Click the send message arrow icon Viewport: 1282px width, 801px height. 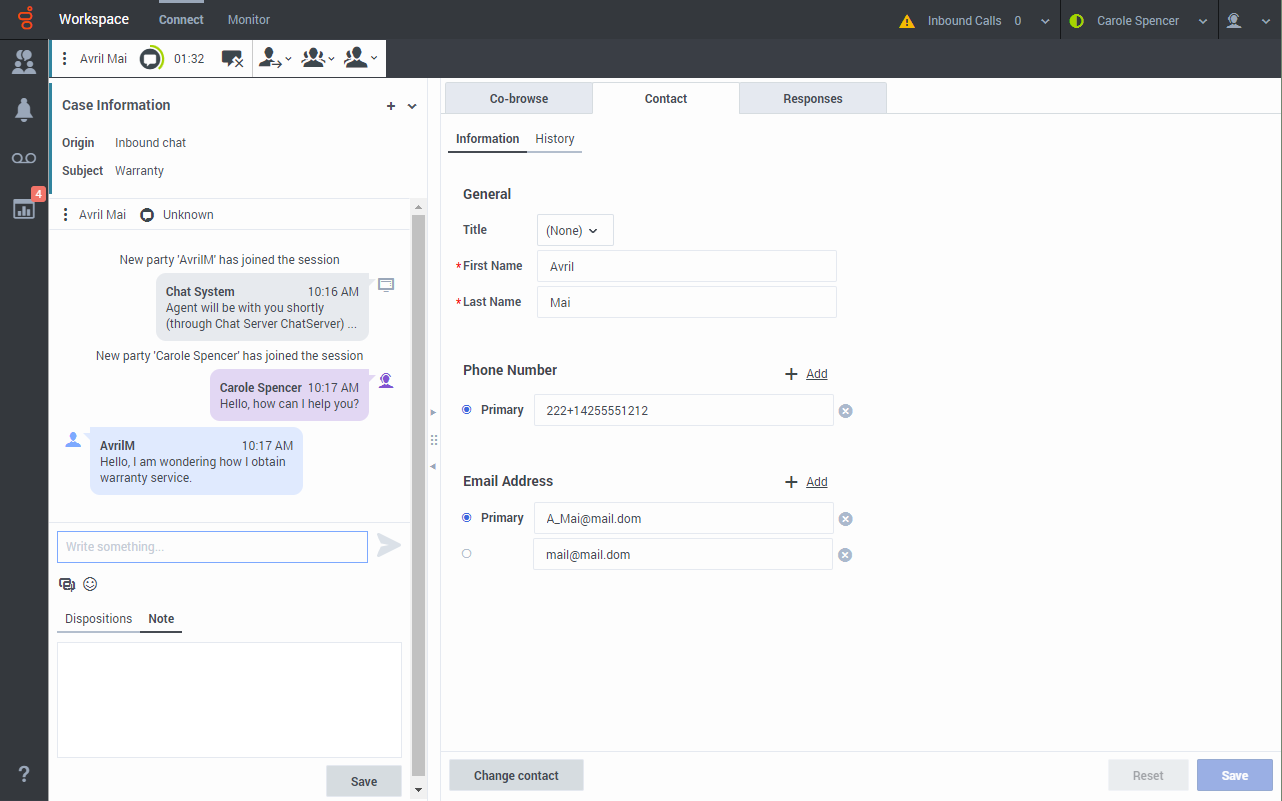[389, 546]
